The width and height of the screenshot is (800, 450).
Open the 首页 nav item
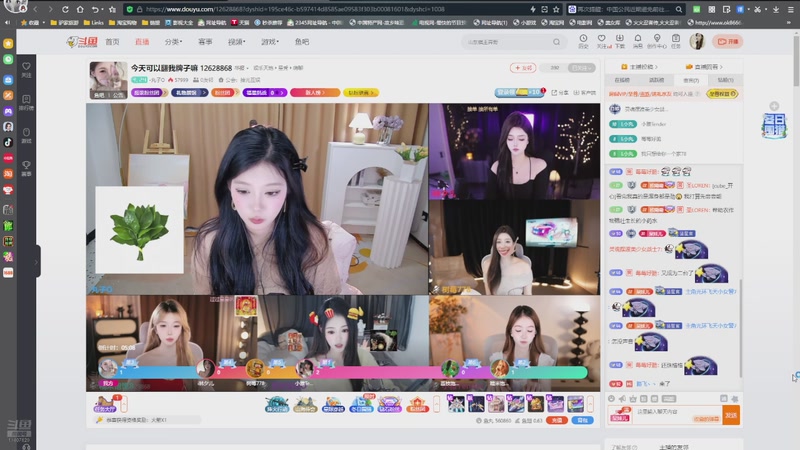click(112, 42)
